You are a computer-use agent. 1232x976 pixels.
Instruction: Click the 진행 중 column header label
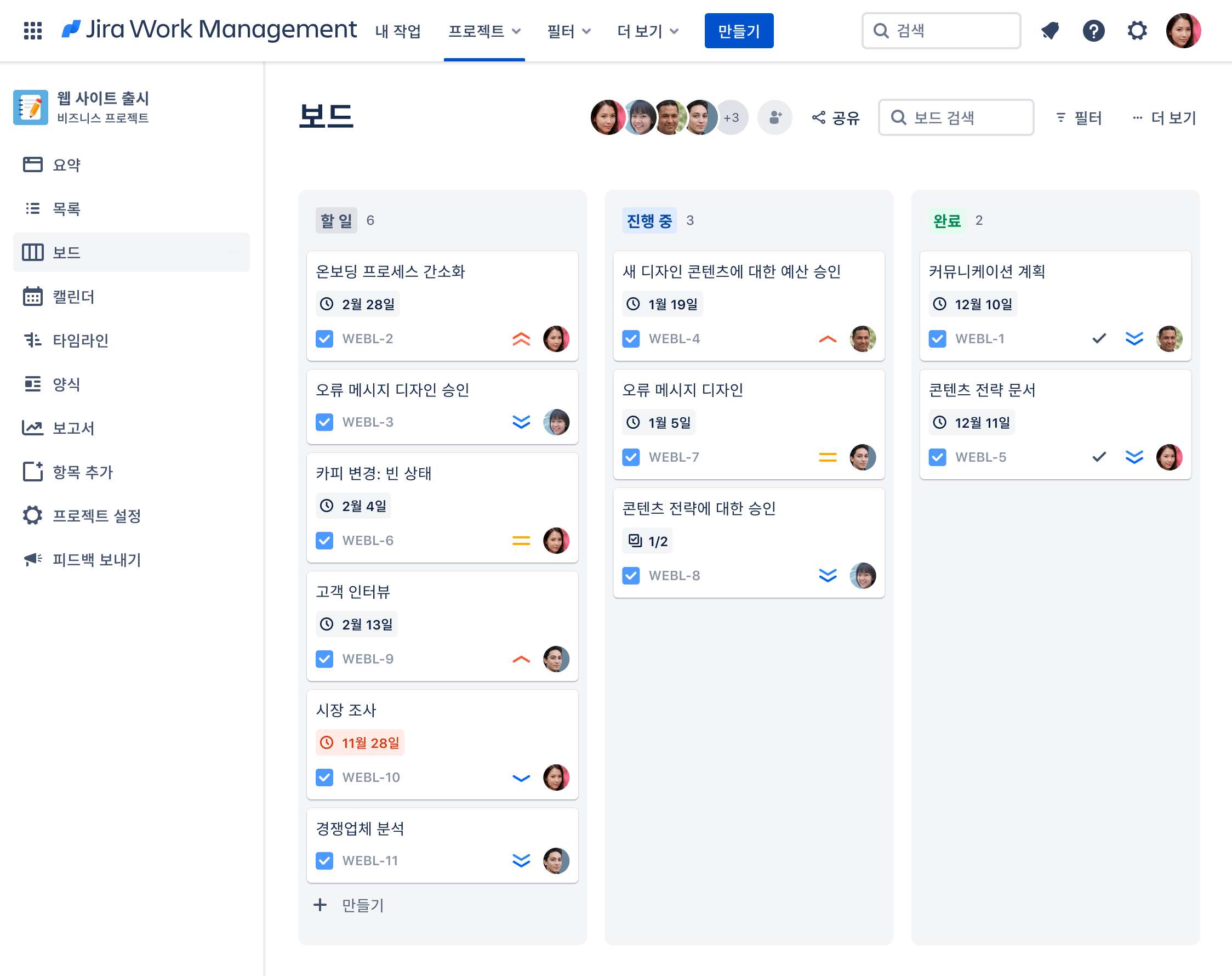tap(649, 220)
